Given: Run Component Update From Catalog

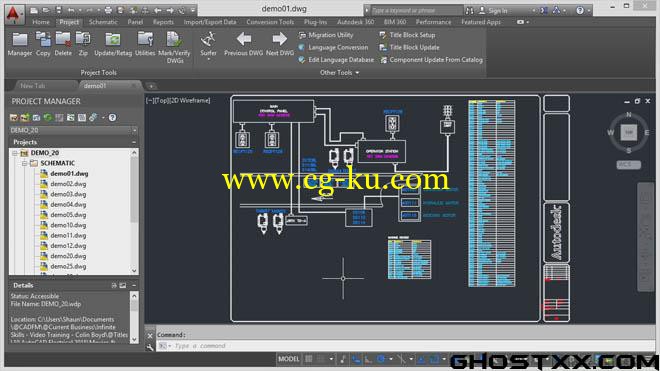Looking at the screenshot, I should point(431,60).
